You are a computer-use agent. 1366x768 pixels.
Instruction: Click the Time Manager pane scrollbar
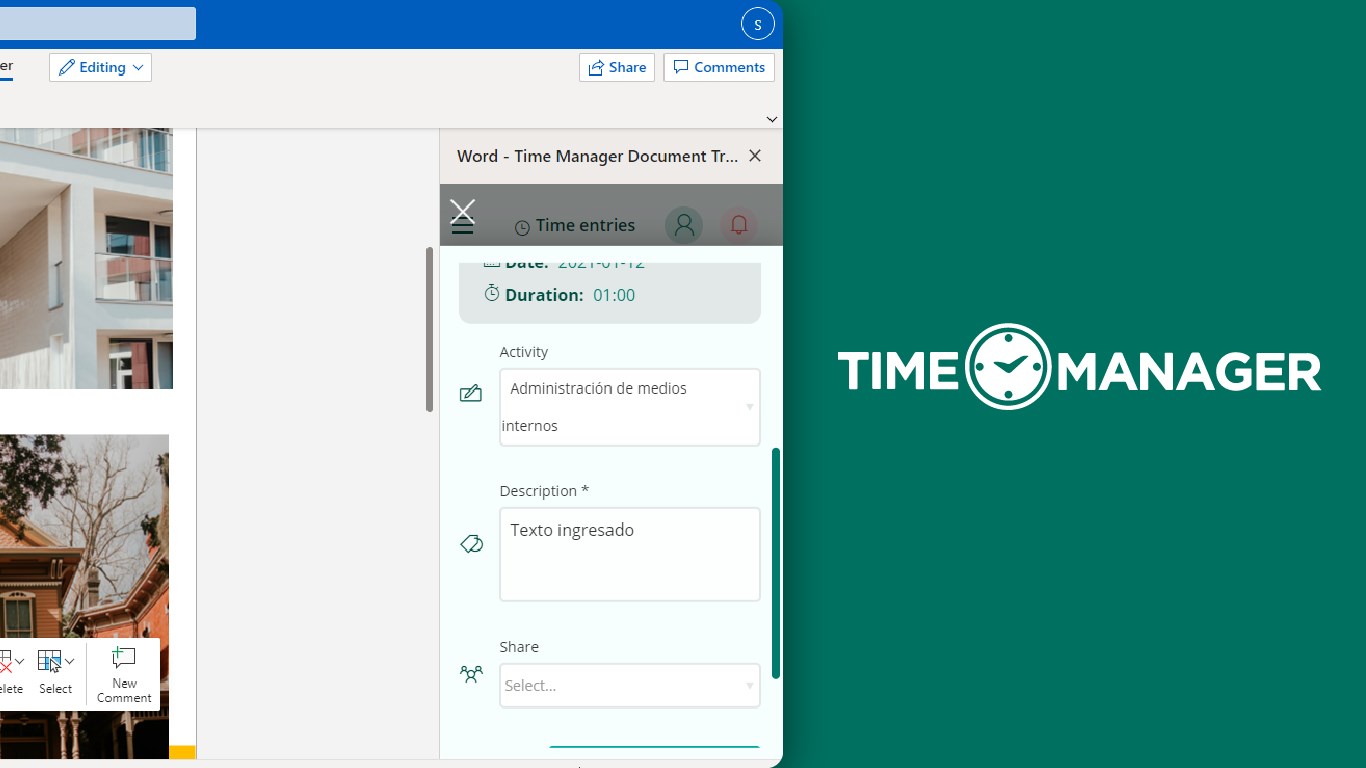(x=776, y=564)
